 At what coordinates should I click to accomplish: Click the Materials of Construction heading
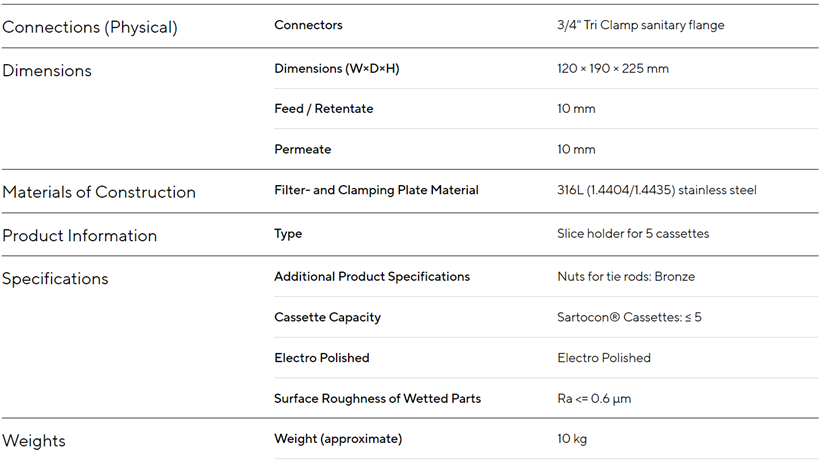(x=99, y=192)
